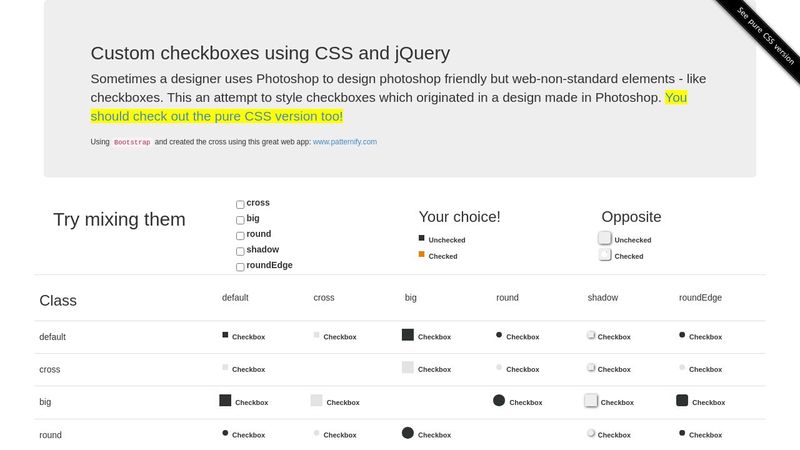800x450 pixels.
Task: Toggle the big row checkbox under roundEdge column
Action: click(x=682, y=400)
